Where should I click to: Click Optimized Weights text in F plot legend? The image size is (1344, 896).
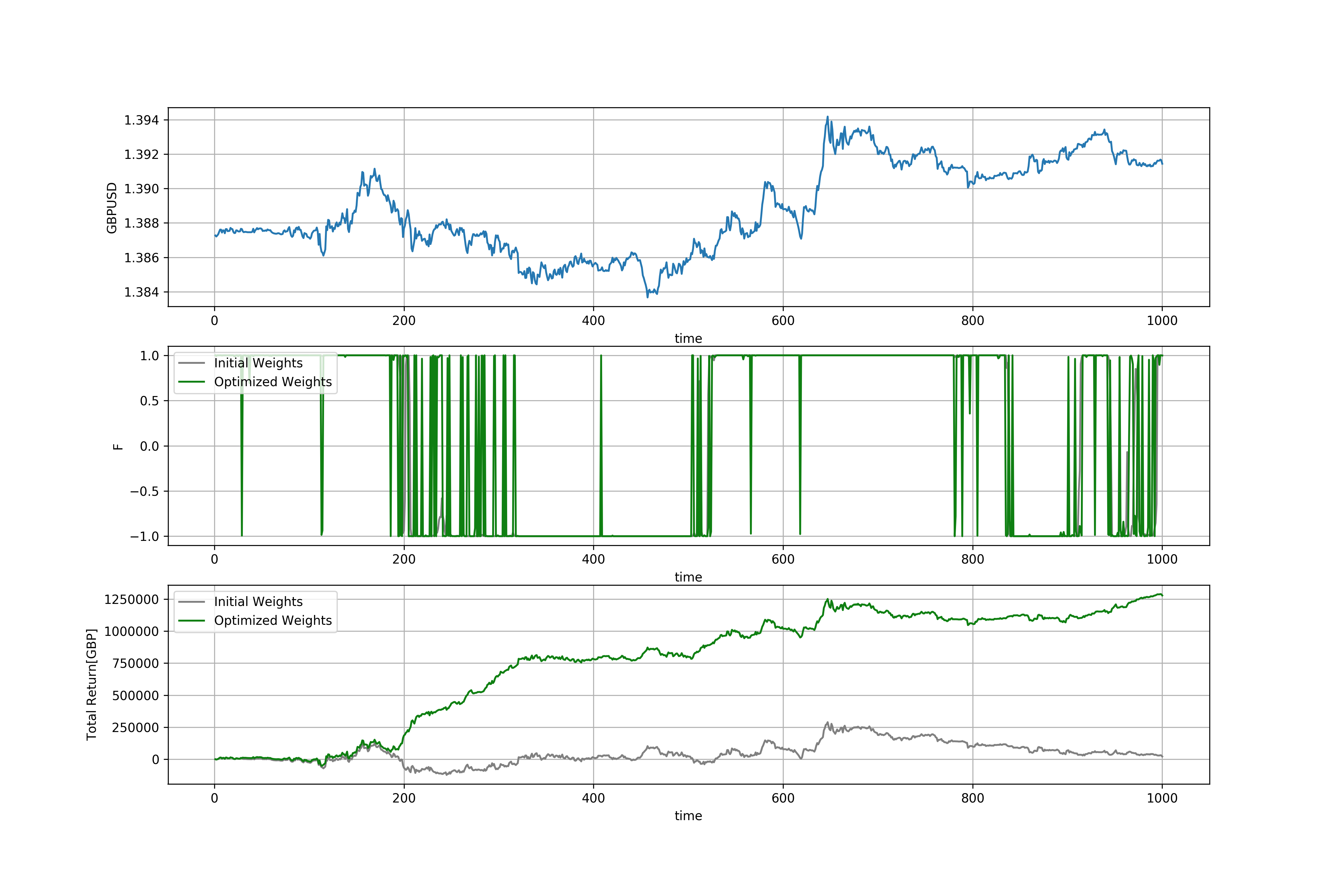[x=273, y=382]
